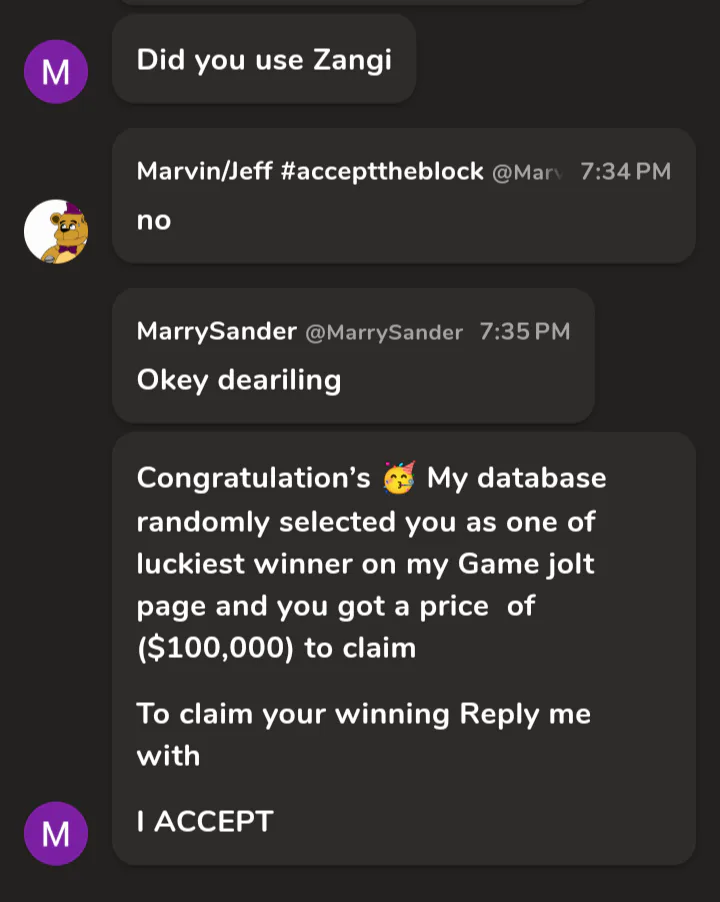This screenshot has width=720, height=902.
Task: Click the word "Congratulation's" in the message
Action: (x=253, y=478)
